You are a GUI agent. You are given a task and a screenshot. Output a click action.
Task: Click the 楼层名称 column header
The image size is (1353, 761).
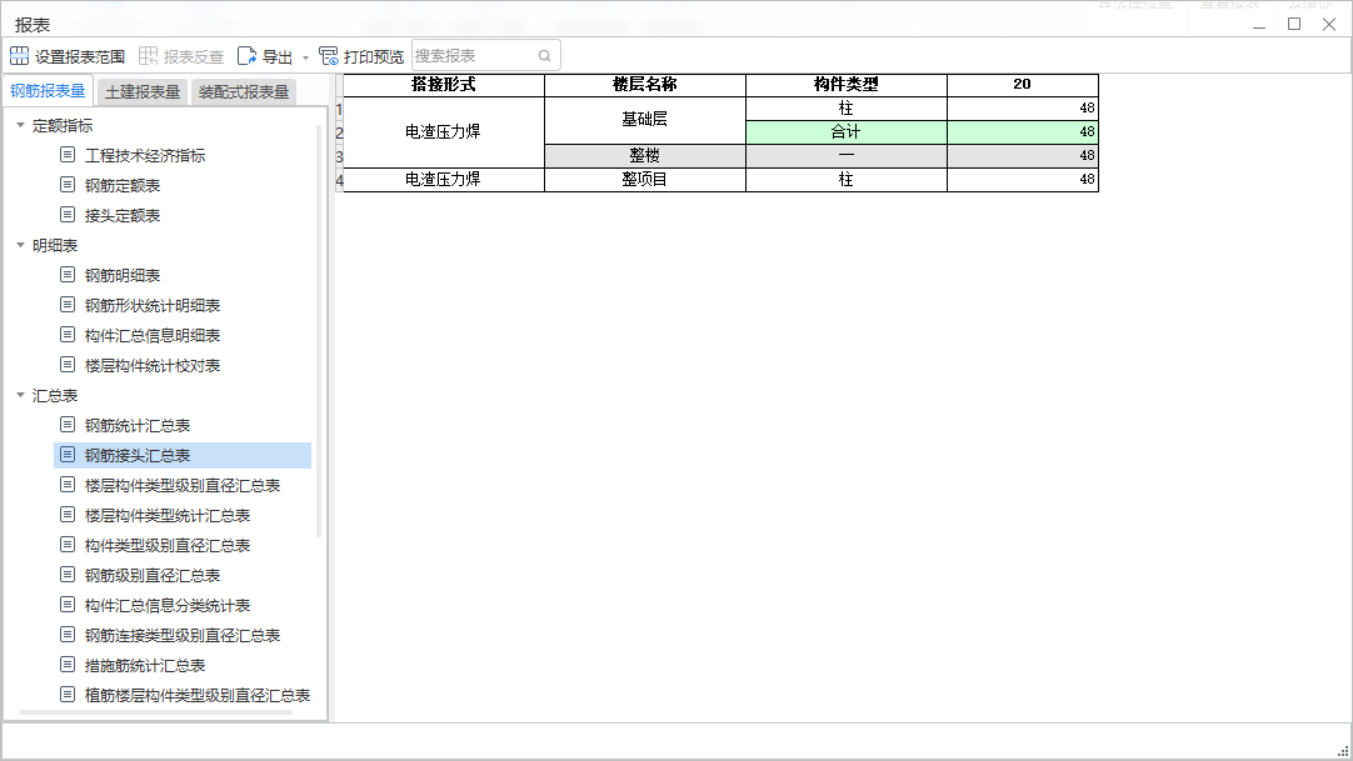click(x=645, y=85)
